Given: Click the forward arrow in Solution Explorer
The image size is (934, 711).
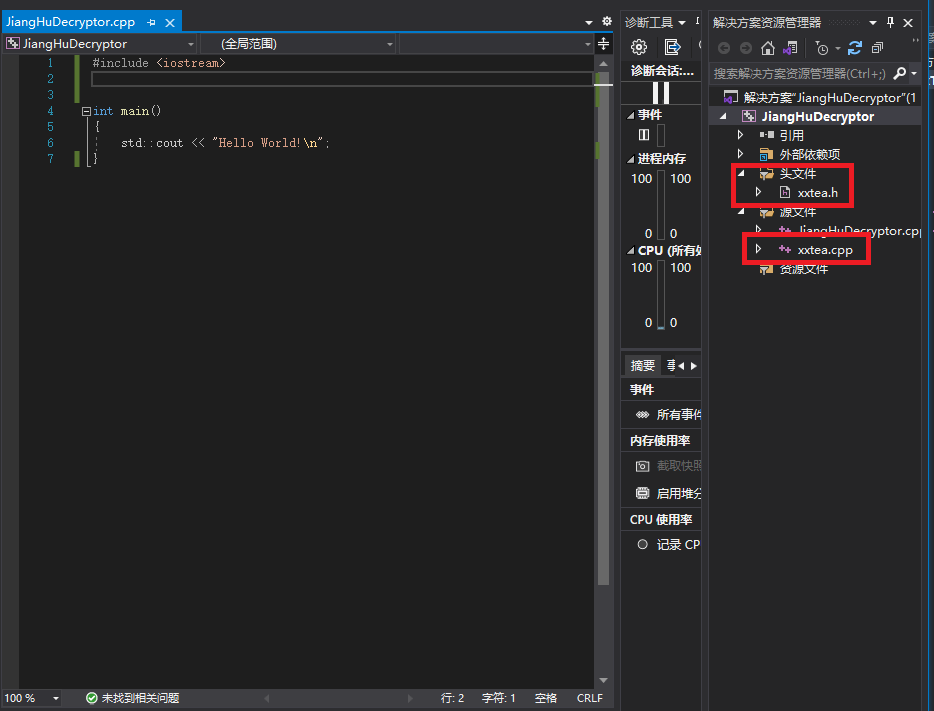Looking at the screenshot, I should click(745, 48).
